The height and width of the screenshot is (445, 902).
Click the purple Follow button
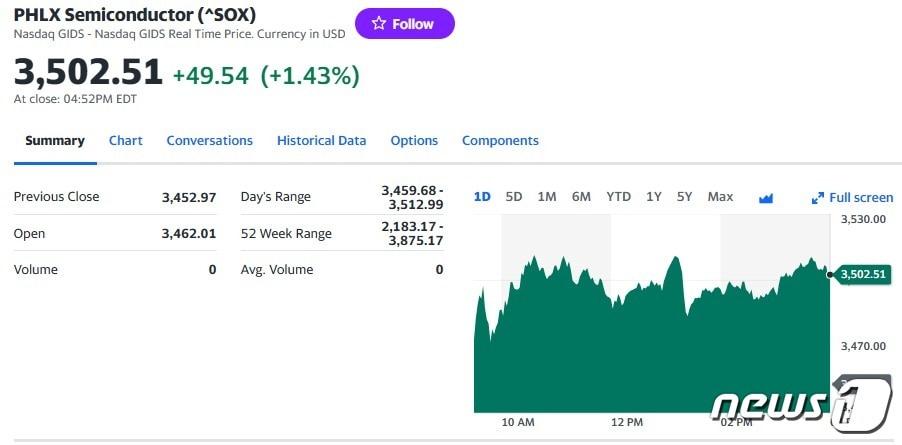[404, 24]
